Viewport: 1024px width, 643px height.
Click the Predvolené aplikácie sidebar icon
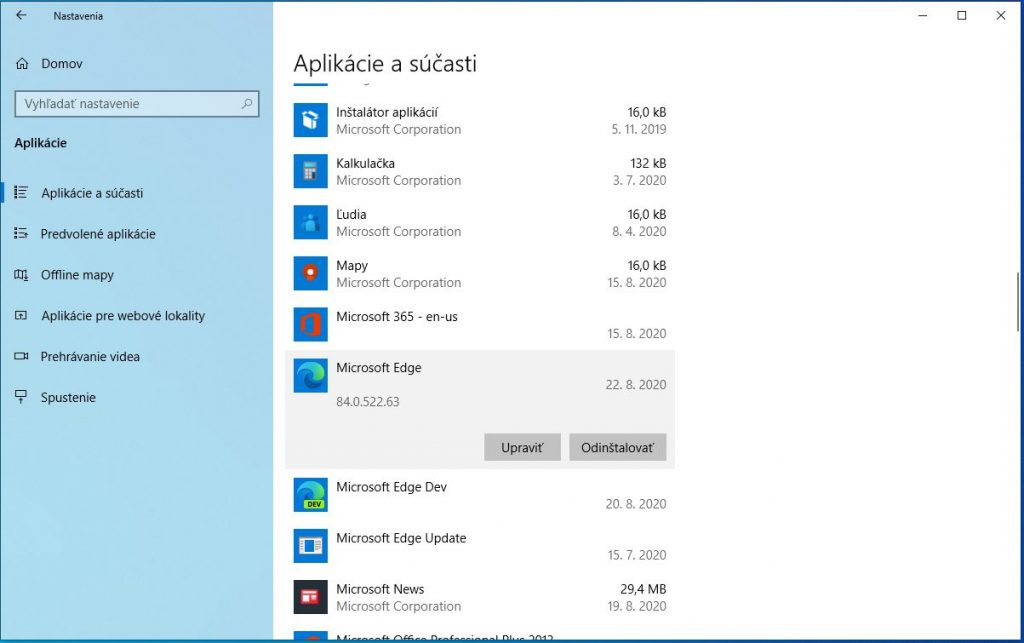tap(21, 234)
